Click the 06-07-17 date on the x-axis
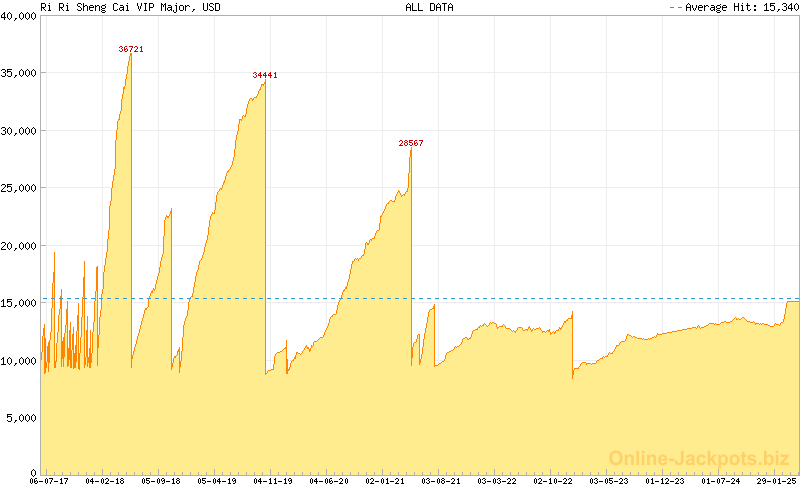 tap(50, 481)
